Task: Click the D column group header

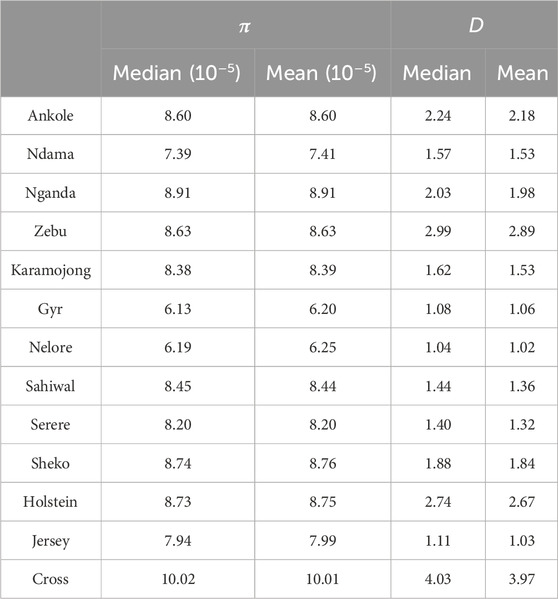Action: click(474, 25)
